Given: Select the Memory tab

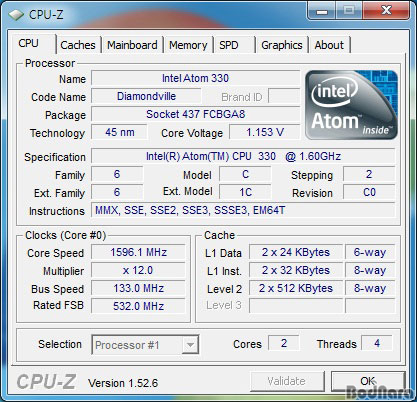Looking at the screenshot, I should [188, 45].
